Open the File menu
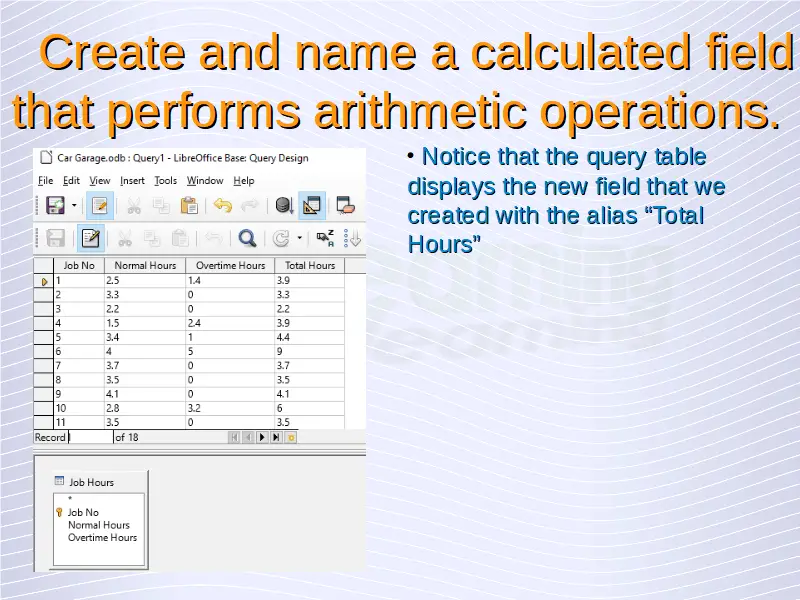The width and height of the screenshot is (800, 600). point(45,181)
